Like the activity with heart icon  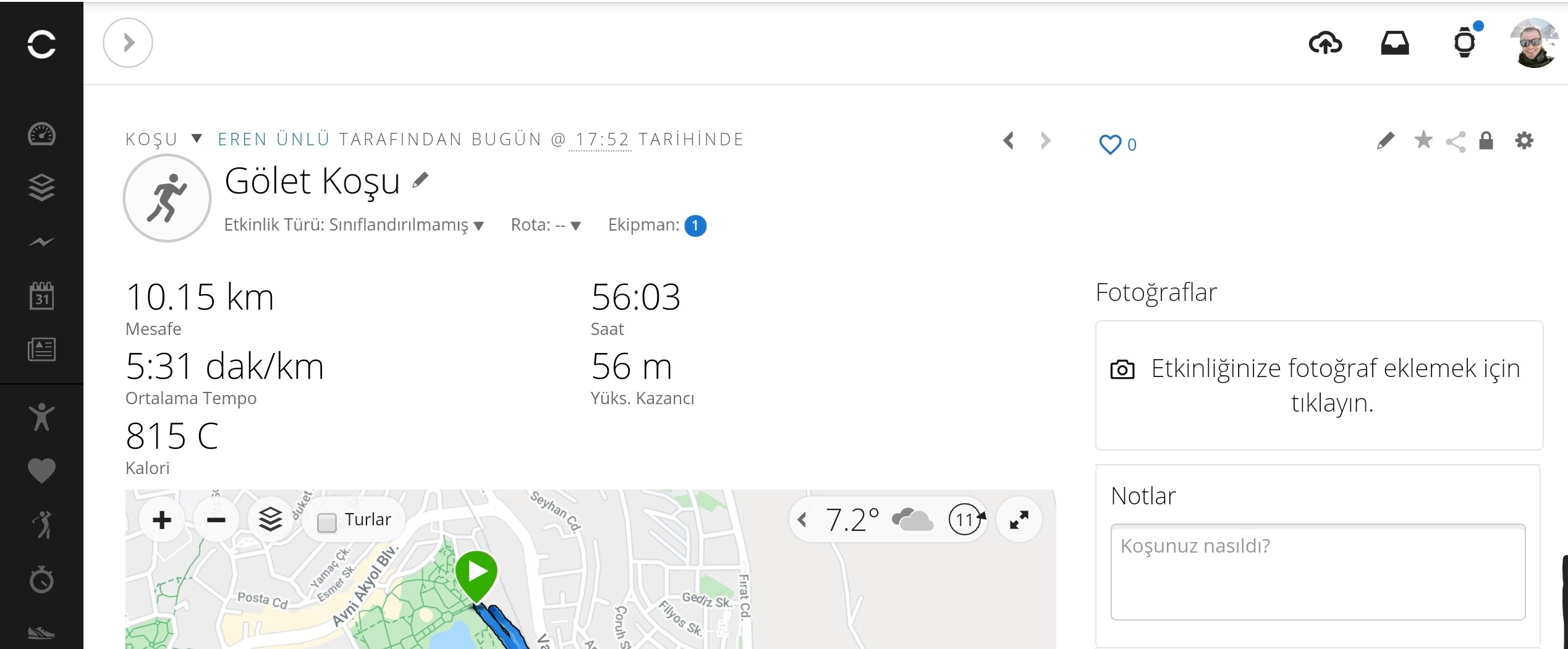pos(1110,145)
